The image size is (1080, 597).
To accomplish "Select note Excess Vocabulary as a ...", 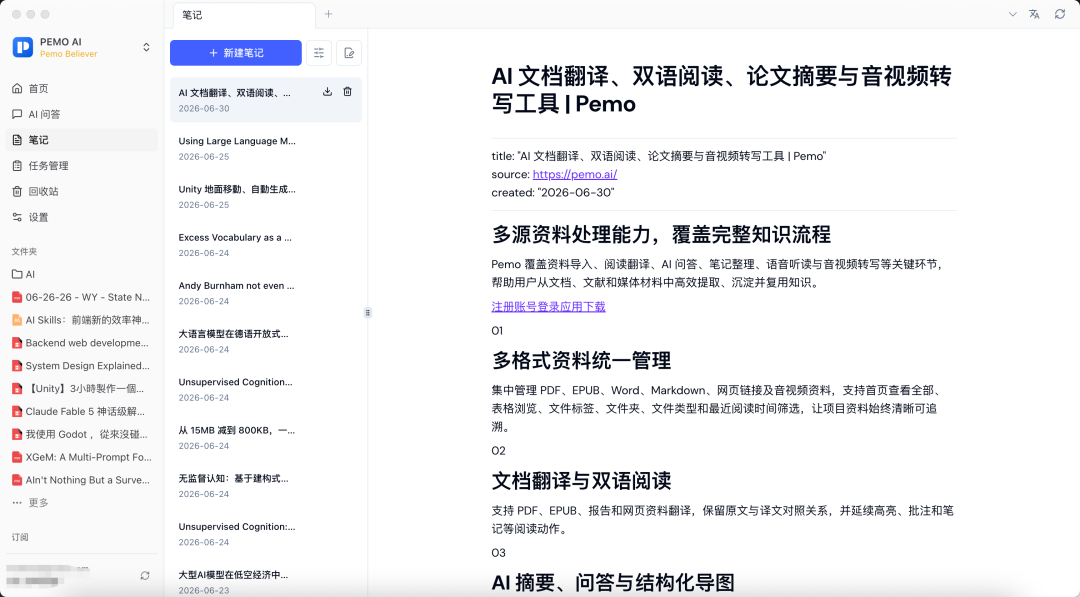I will 266,244.
